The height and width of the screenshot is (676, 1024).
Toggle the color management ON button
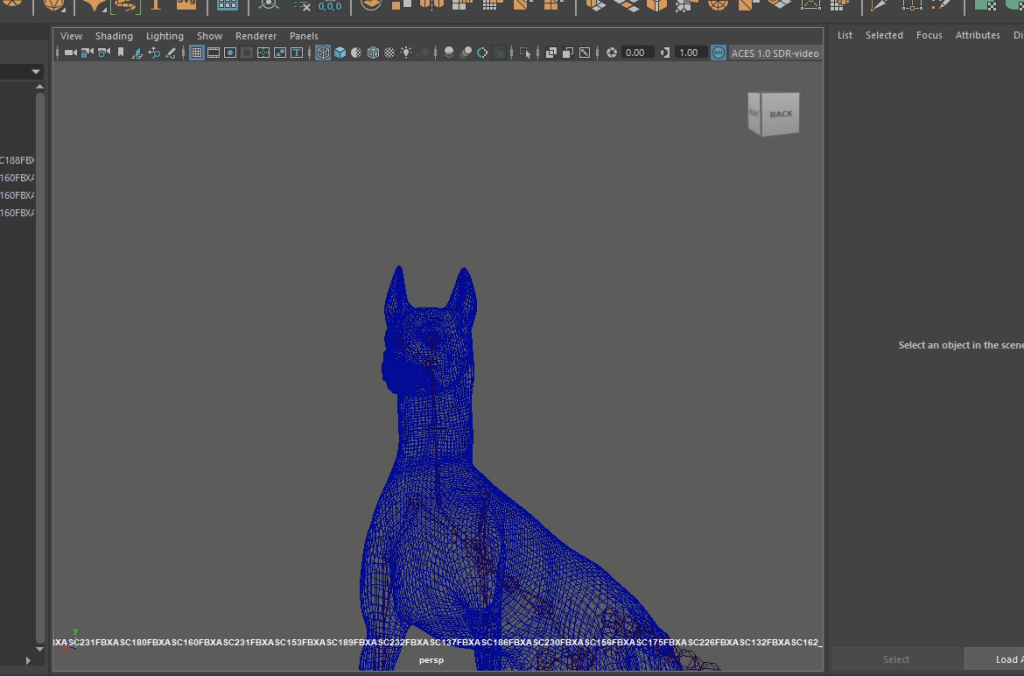(718, 53)
